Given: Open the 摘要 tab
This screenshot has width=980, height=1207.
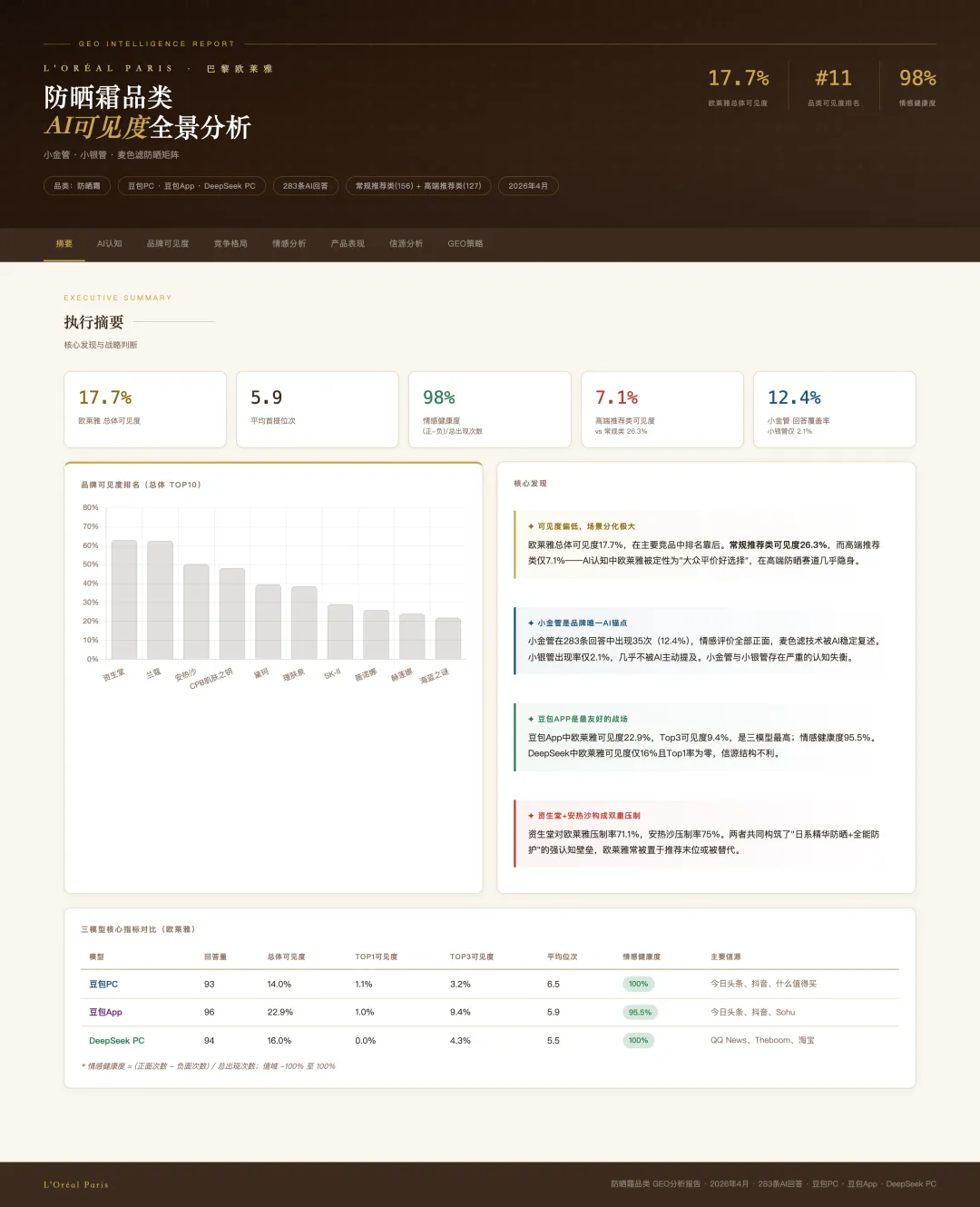Looking at the screenshot, I should tap(64, 244).
